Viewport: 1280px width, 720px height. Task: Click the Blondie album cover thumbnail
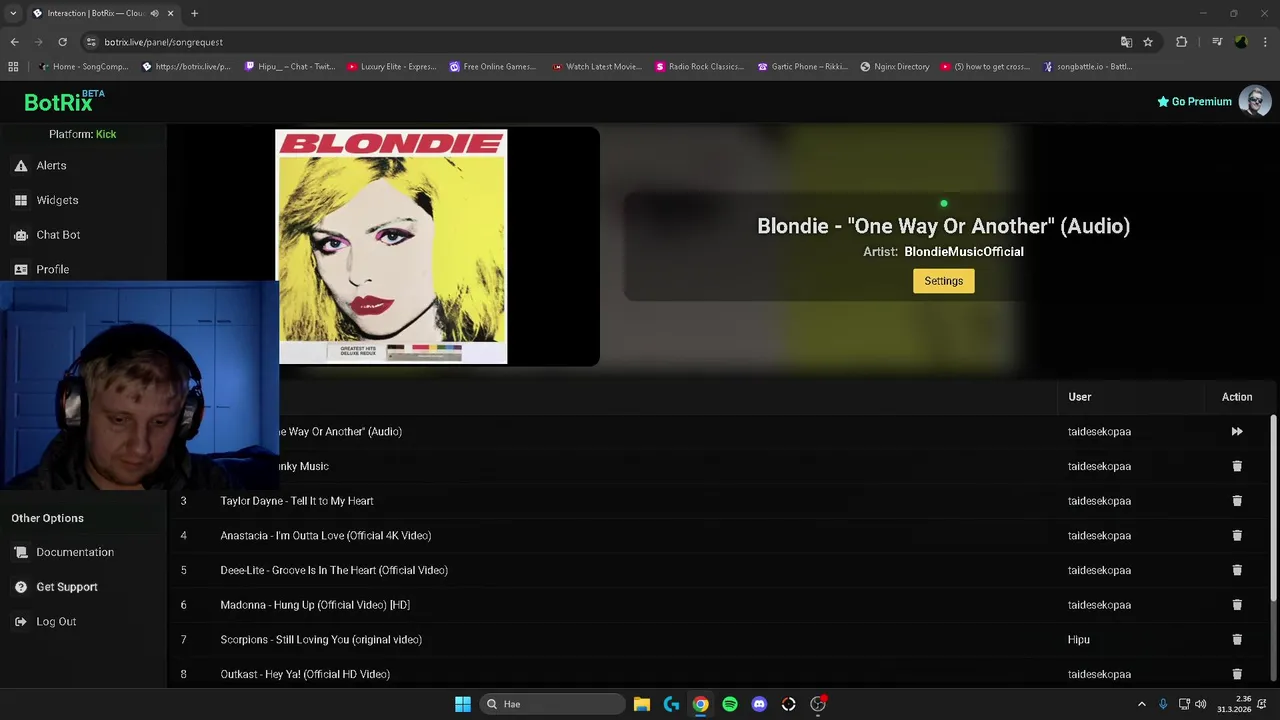click(391, 246)
